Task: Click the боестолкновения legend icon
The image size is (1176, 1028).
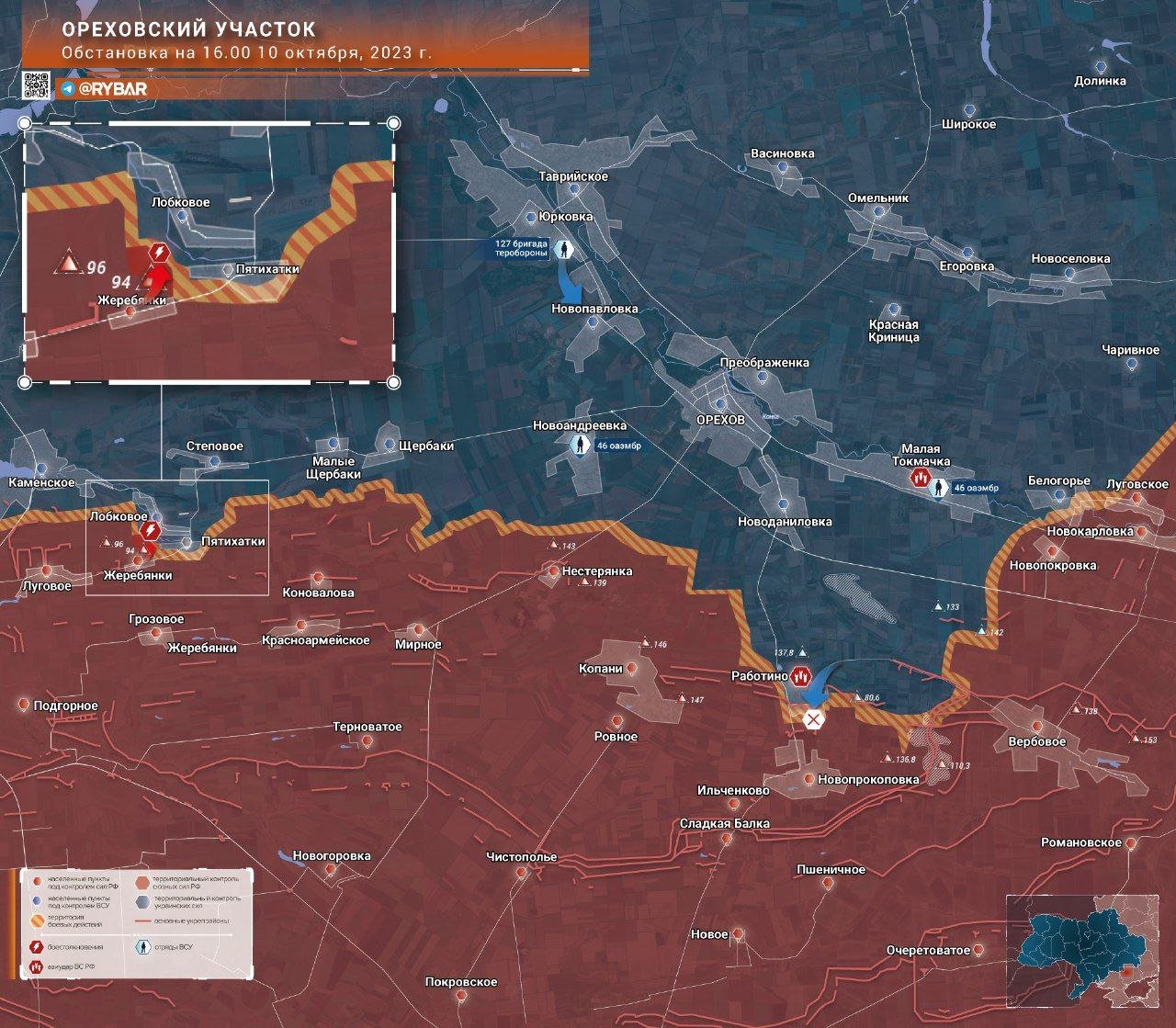Action: (35, 946)
